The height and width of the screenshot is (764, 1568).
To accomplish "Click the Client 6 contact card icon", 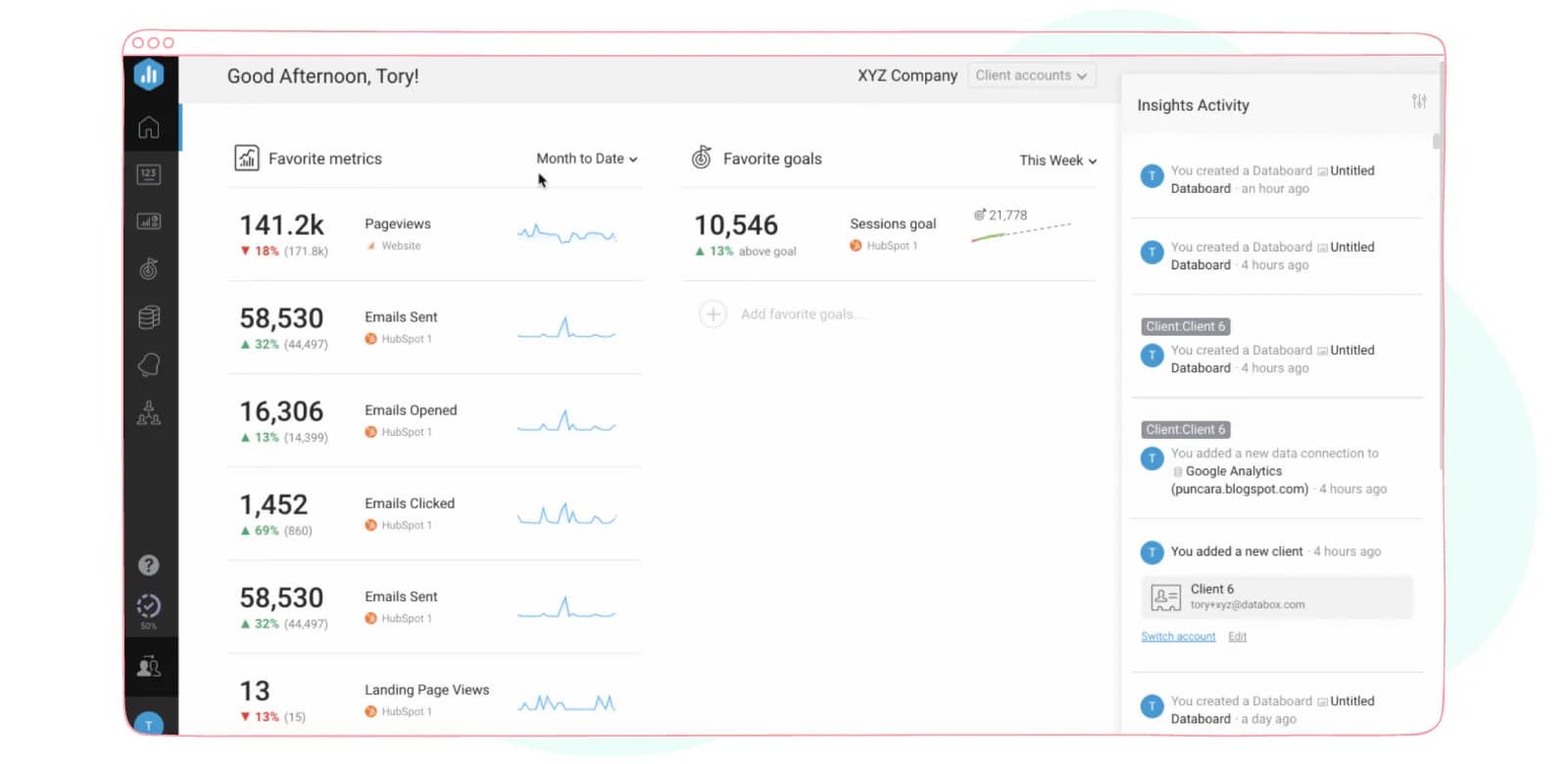I will (x=1165, y=597).
